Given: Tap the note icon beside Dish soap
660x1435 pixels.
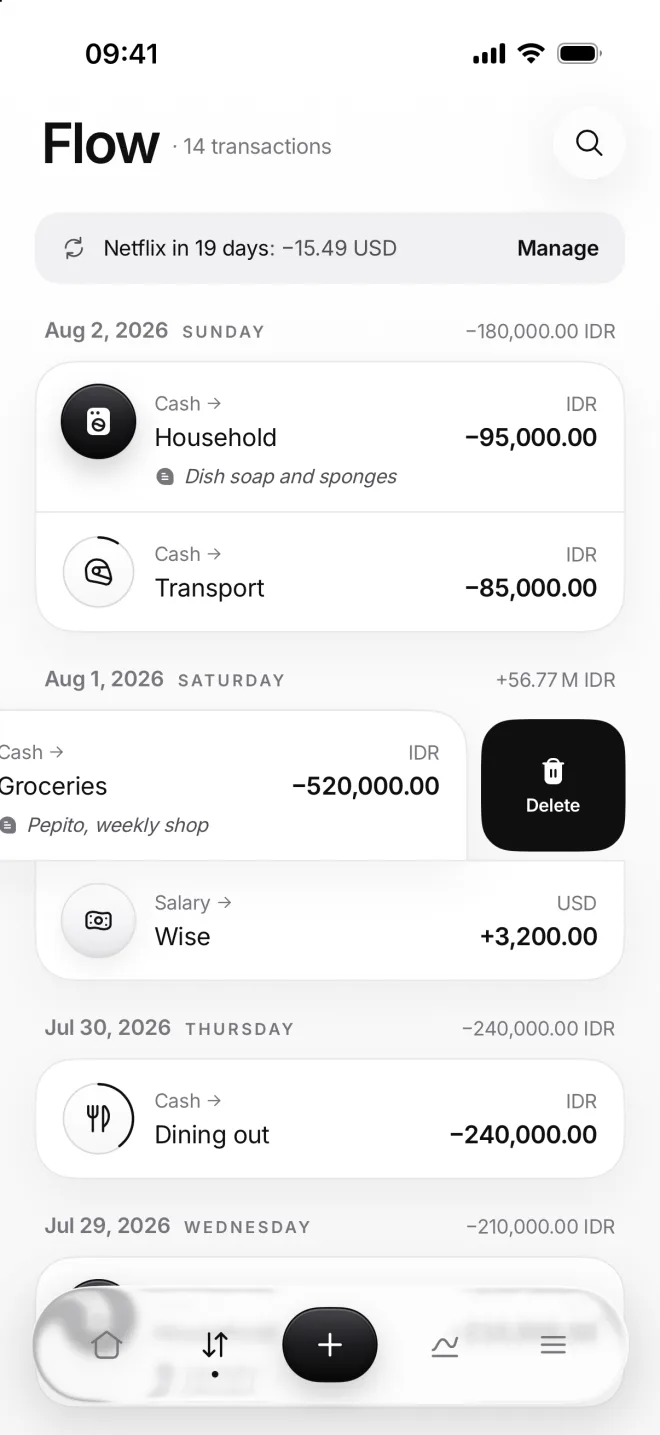Looking at the screenshot, I should coord(165,477).
